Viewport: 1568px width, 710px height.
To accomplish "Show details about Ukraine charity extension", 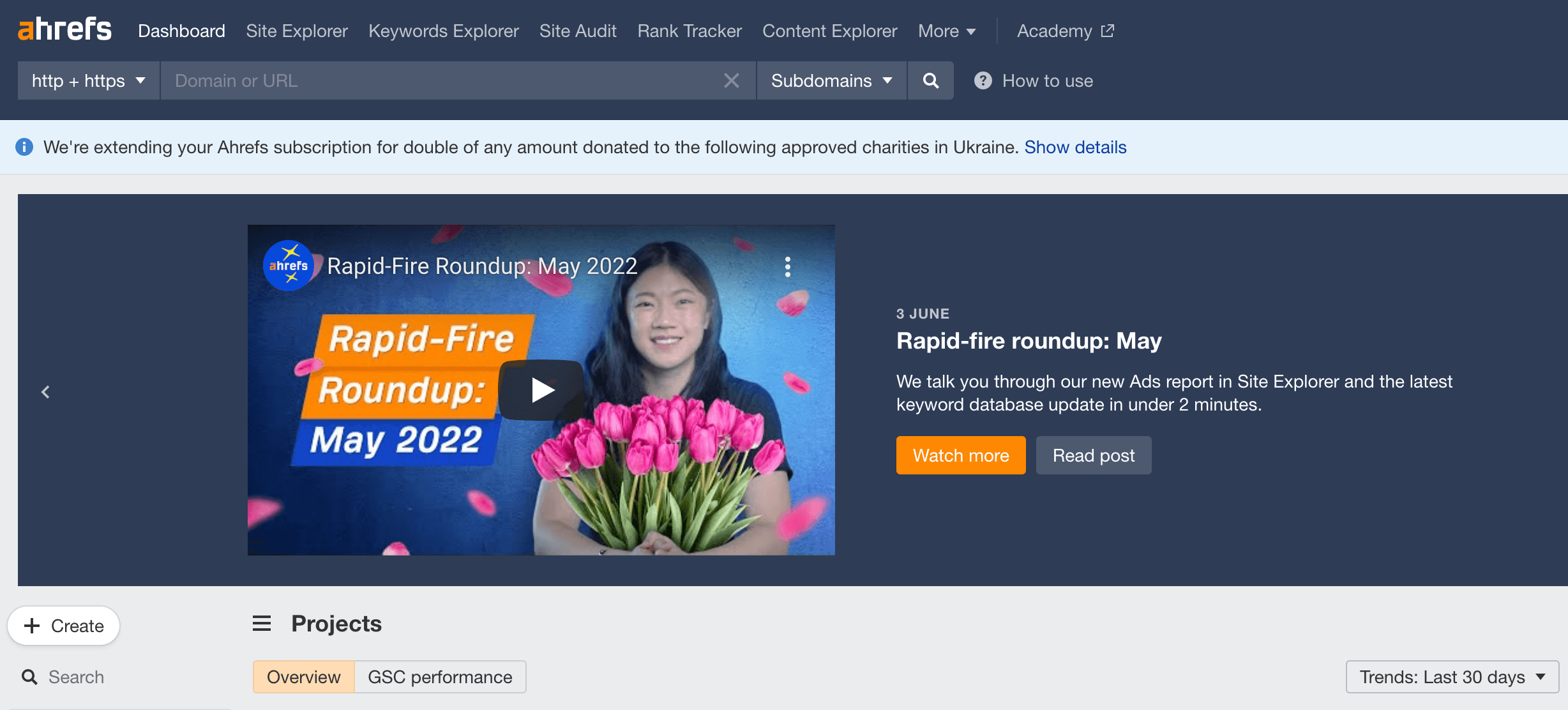I will (x=1076, y=146).
